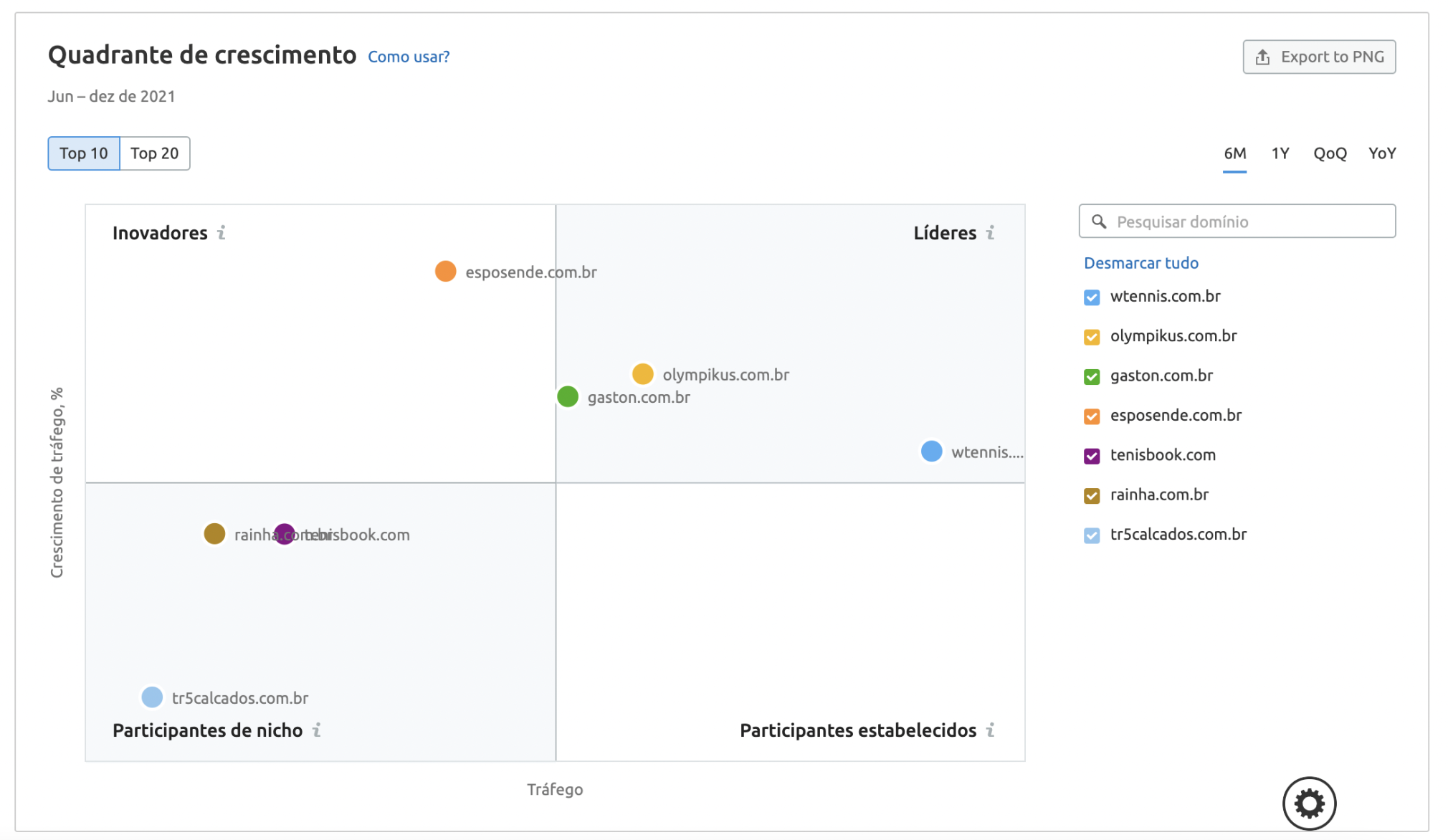Click Participantes de nicho heading
Screen dimensions: 1448x840
point(208,730)
